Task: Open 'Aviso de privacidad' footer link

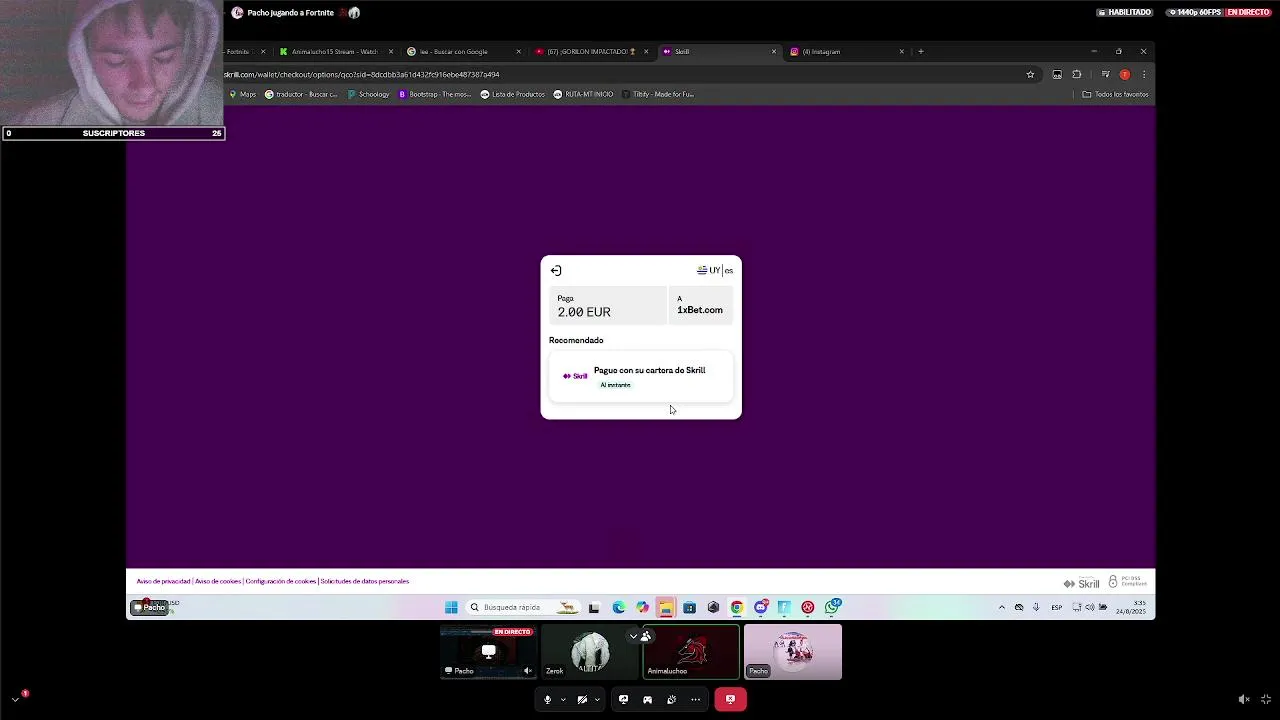Action: (163, 581)
